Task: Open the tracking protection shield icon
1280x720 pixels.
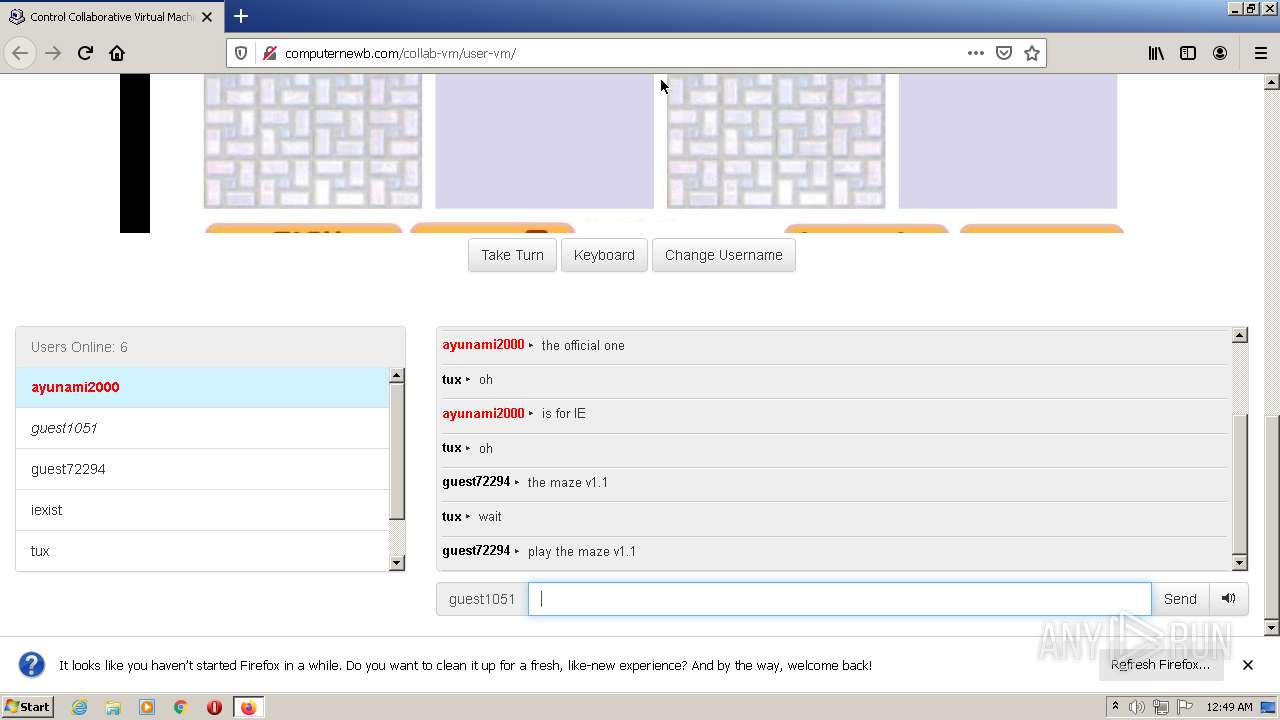Action: coord(241,53)
